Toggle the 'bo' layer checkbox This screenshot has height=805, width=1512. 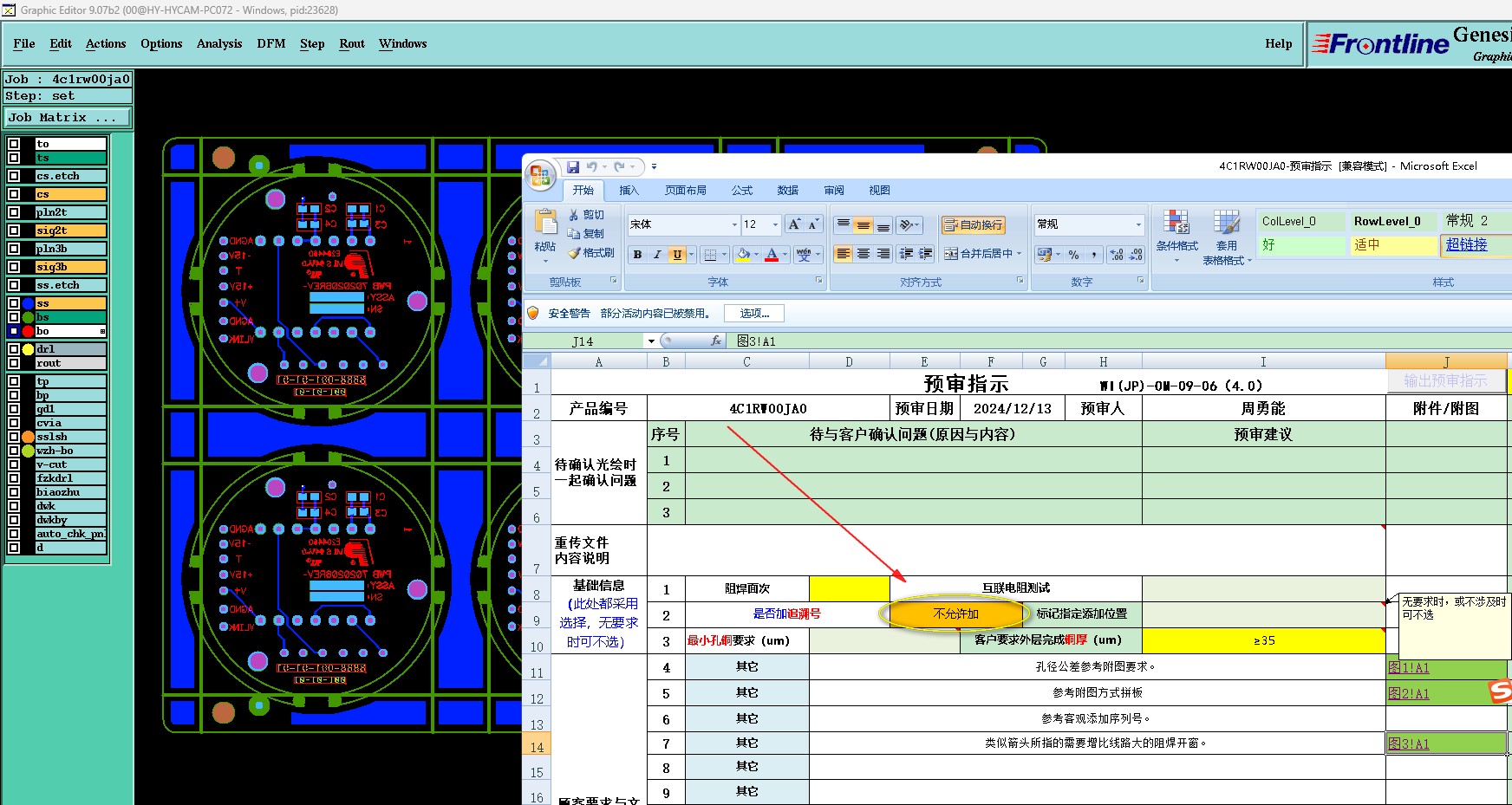[14, 331]
